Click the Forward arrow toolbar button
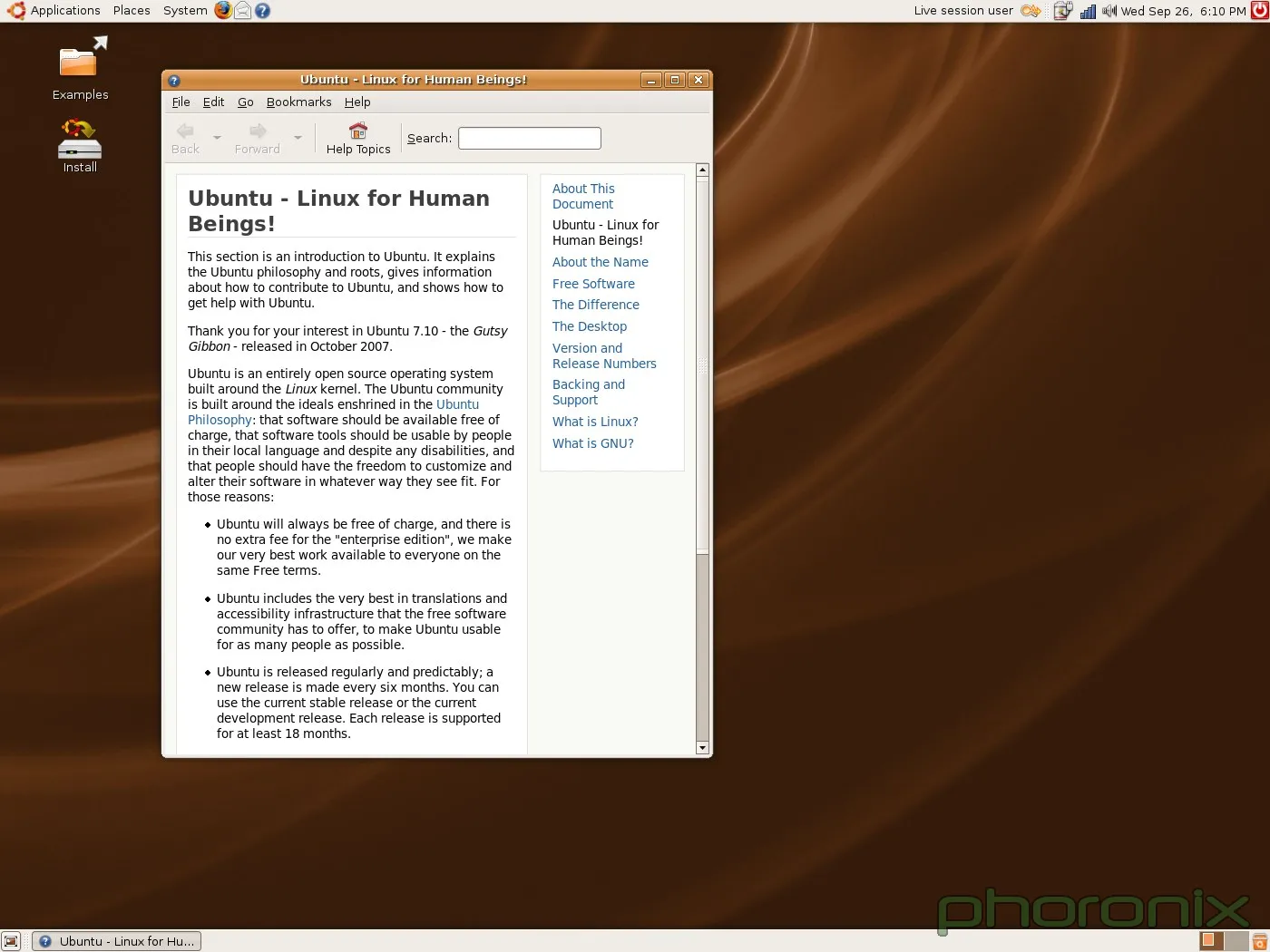The height and width of the screenshot is (952, 1270). coord(258,138)
